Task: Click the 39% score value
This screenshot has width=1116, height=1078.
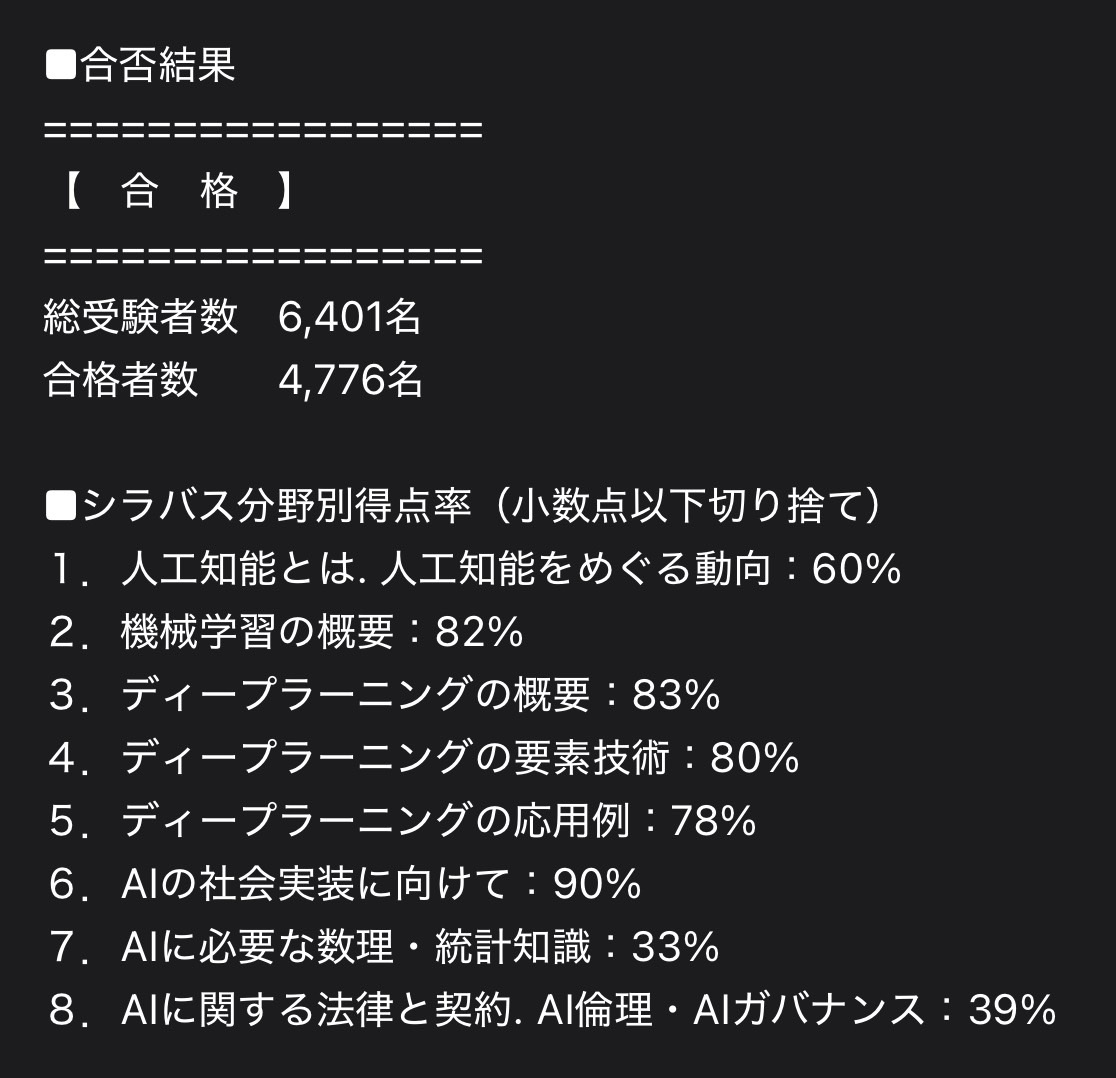Action: click(1012, 1010)
